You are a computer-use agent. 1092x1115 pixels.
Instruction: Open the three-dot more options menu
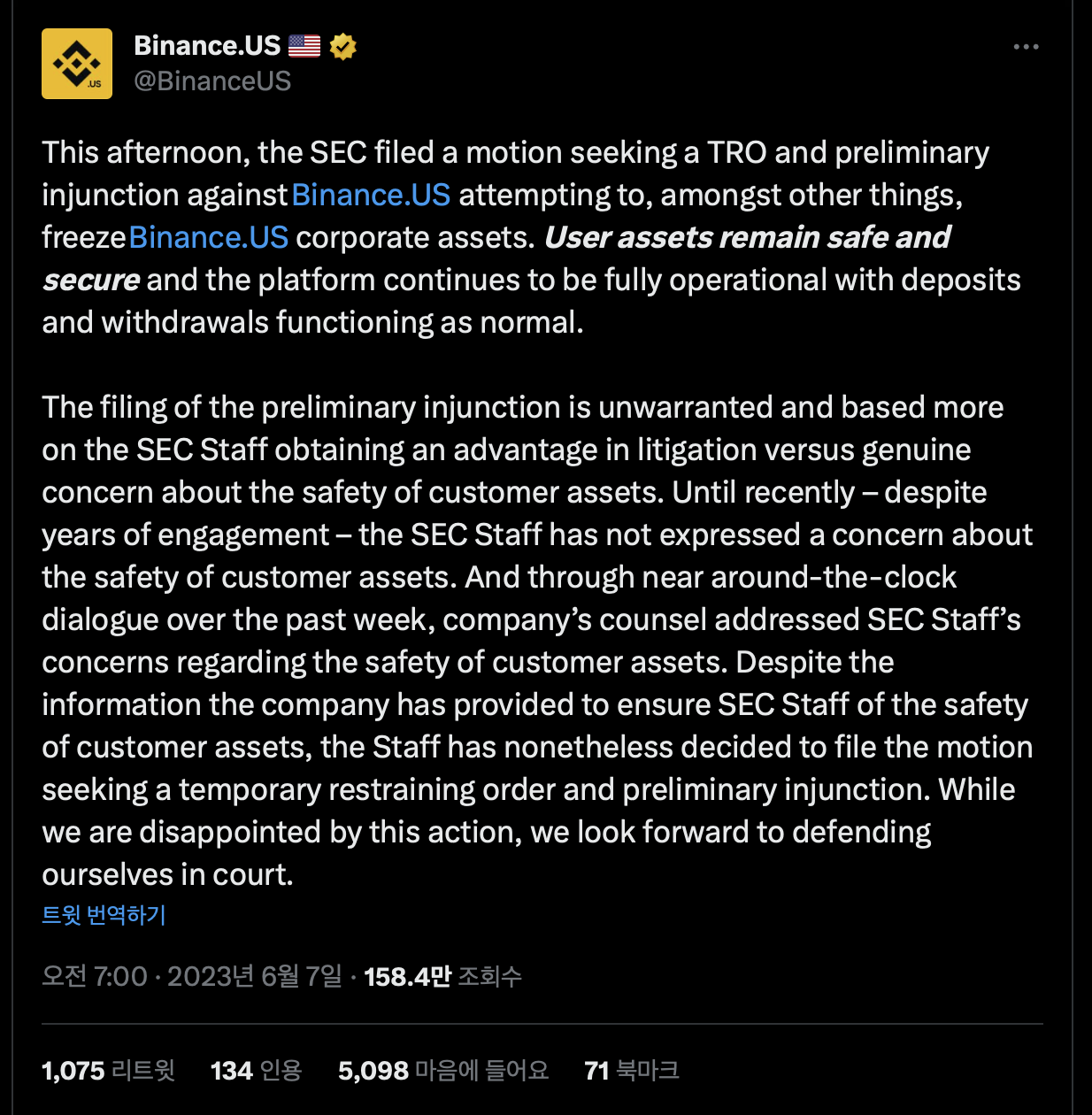pyautogui.click(x=1026, y=47)
